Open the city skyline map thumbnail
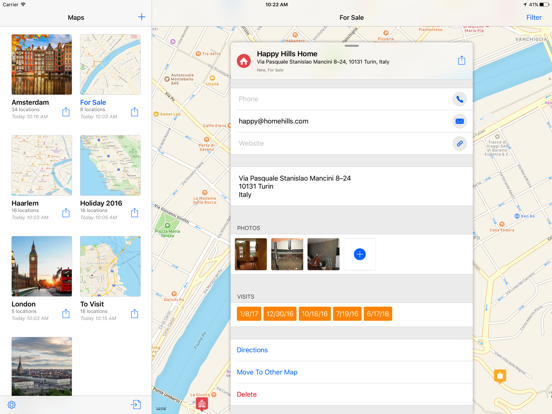552x414 pixels. tap(42, 366)
